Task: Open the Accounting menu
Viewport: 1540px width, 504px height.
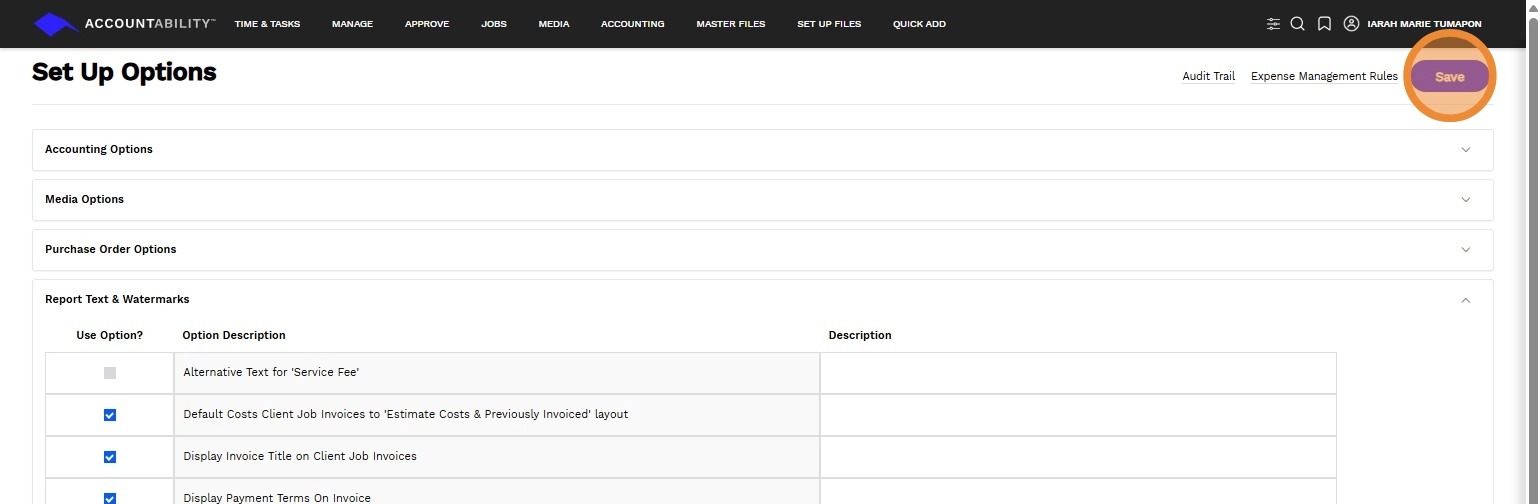Action: 632,24
